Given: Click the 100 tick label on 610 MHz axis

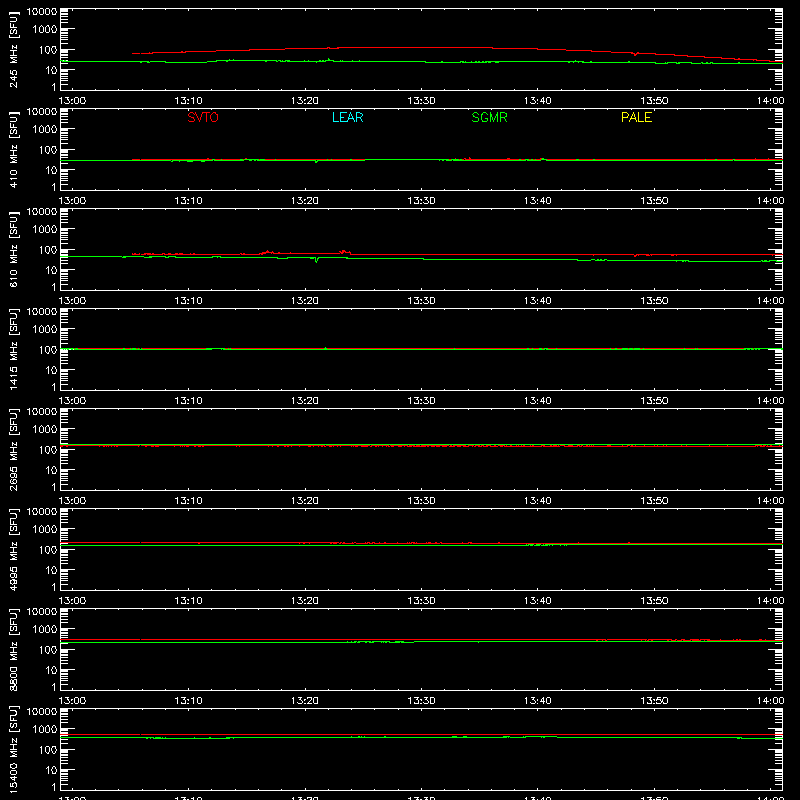Looking at the screenshot, I should coord(48,249).
